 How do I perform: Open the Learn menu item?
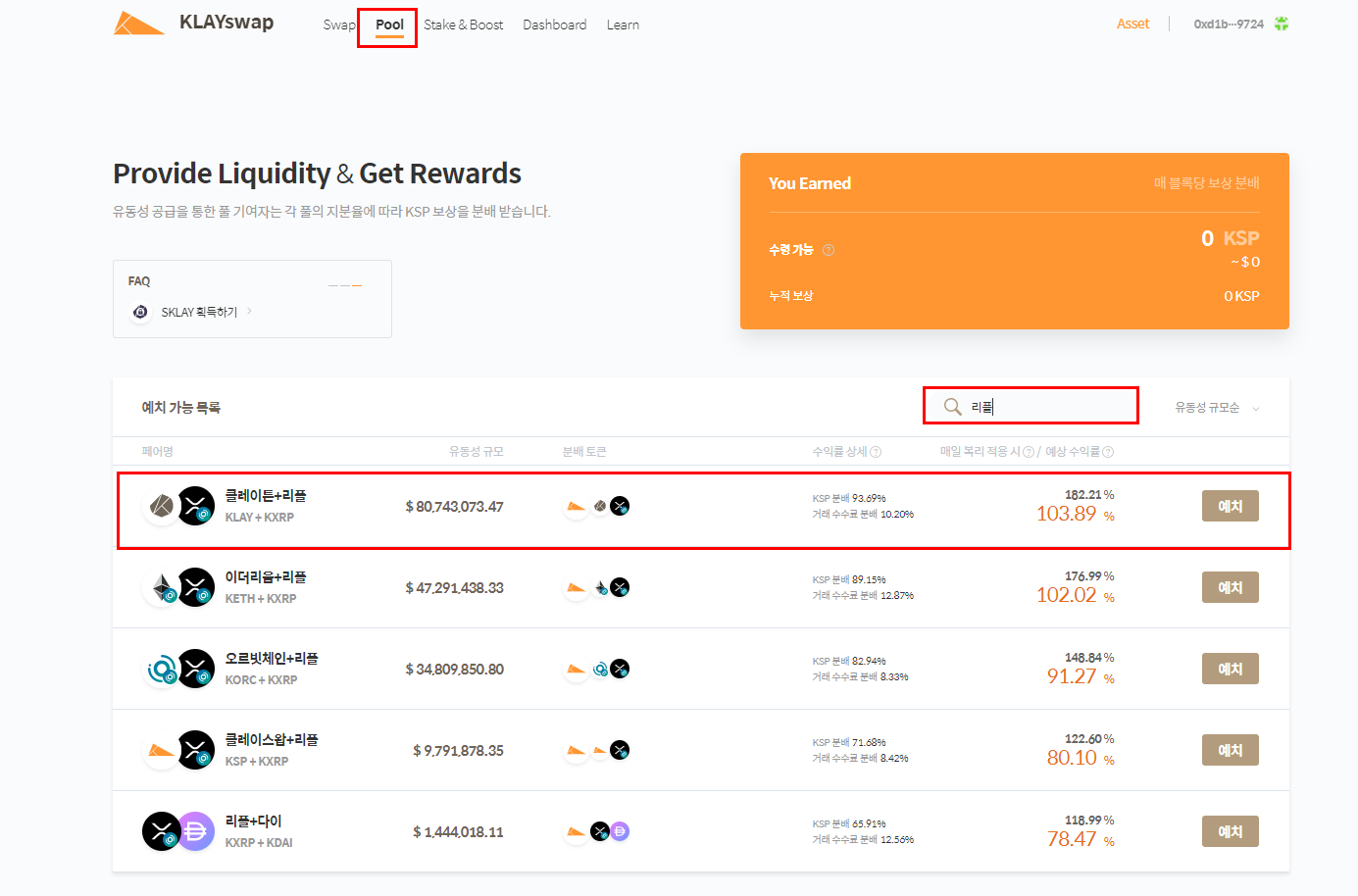point(623,25)
